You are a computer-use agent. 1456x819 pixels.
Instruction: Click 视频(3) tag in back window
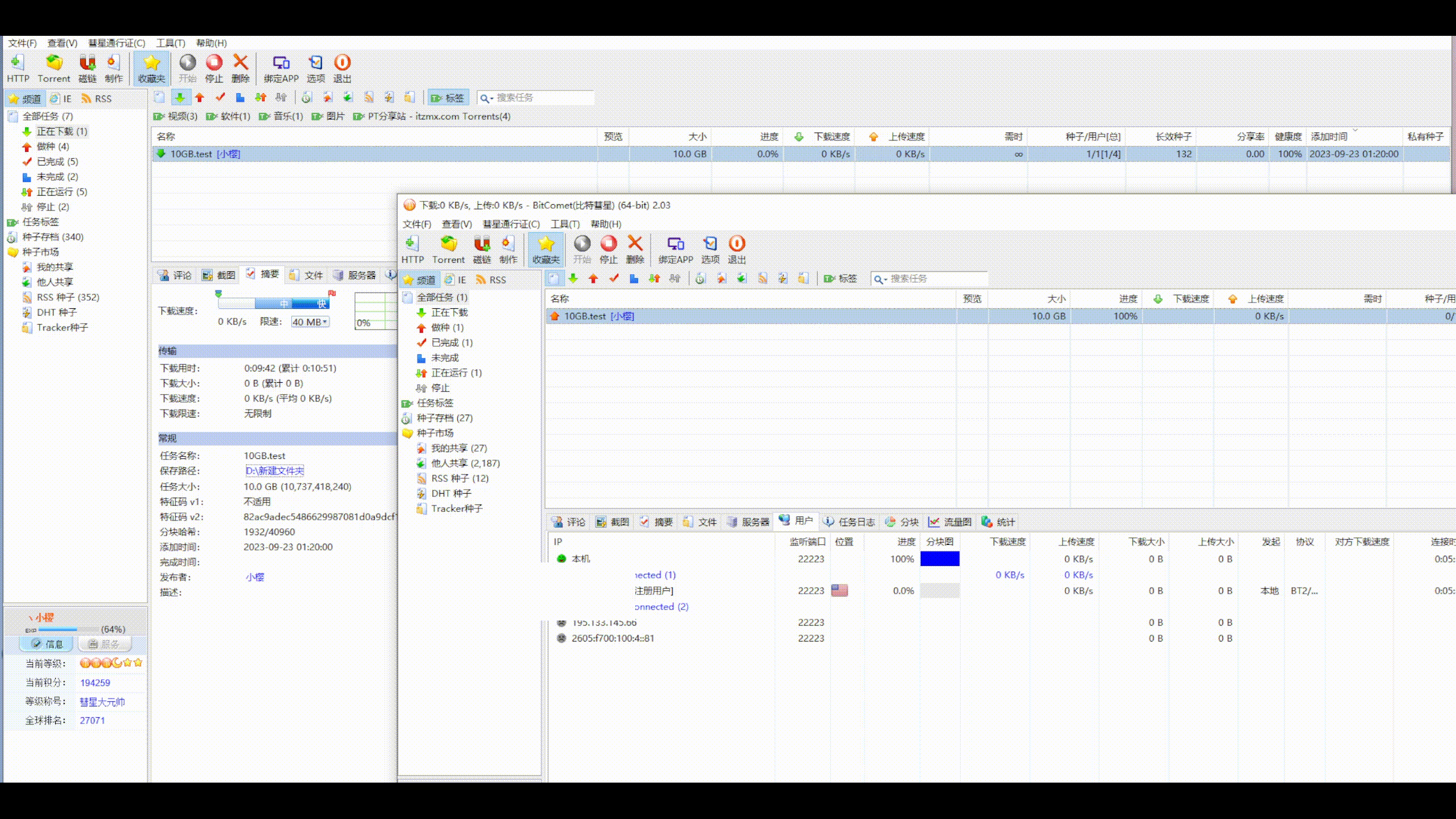point(176,117)
